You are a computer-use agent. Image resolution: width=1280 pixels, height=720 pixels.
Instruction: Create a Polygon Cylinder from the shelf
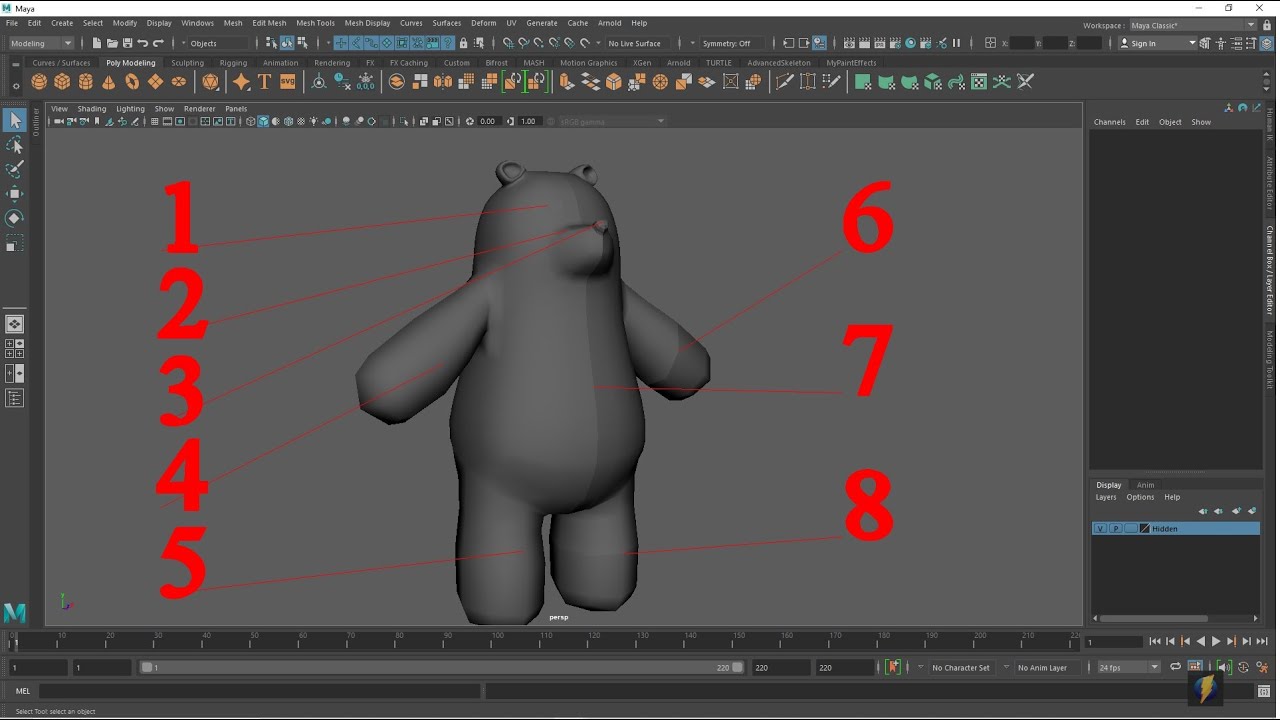[x=86, y=81]
